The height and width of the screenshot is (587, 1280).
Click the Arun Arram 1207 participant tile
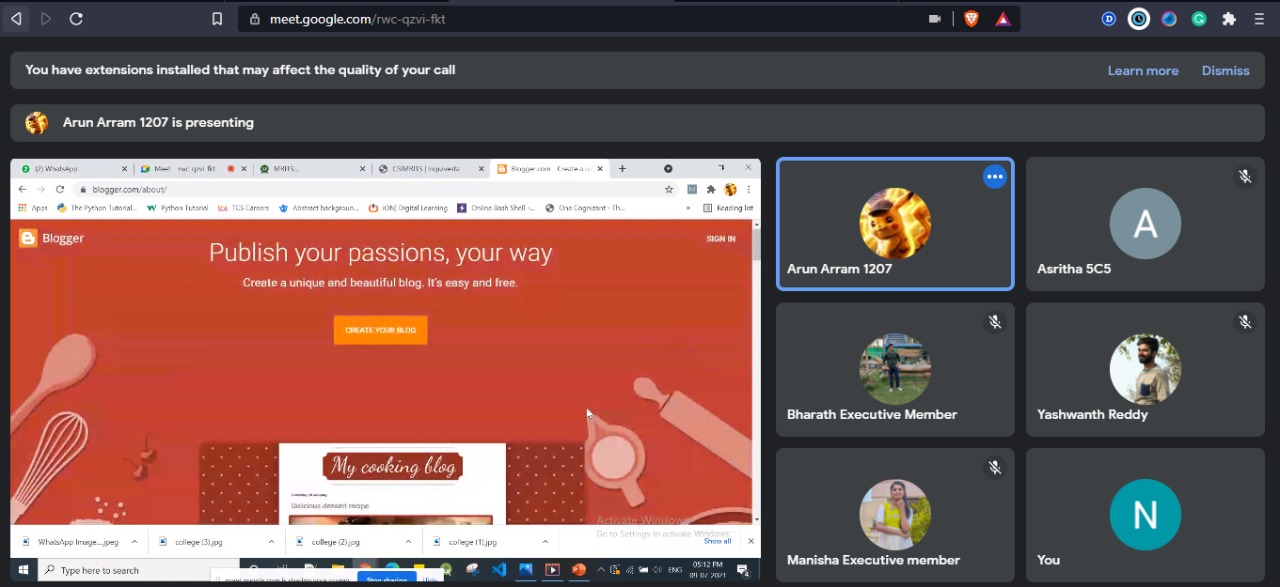pos(895,224)
